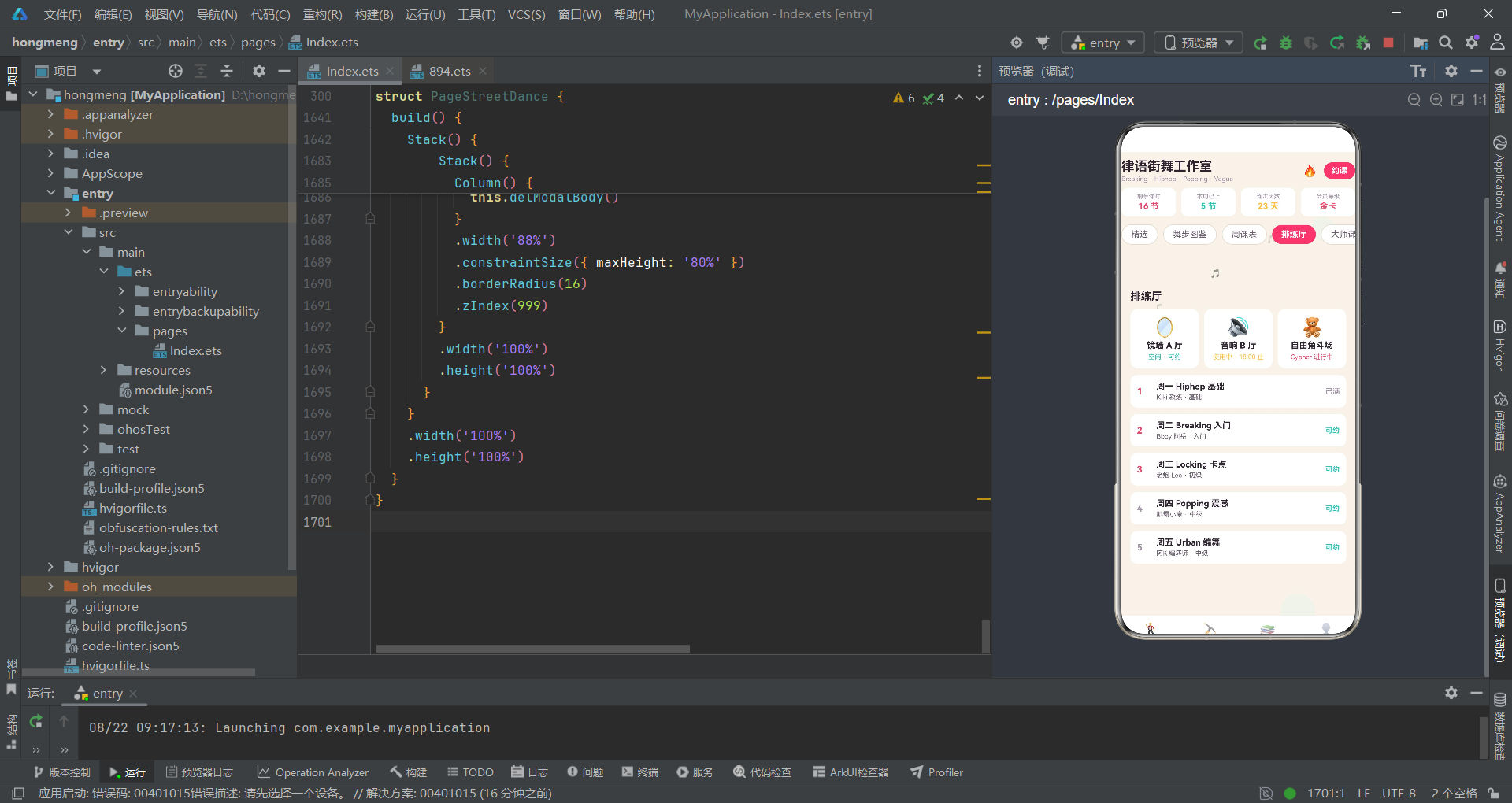This screenshot has height=803, width=1512.
Task: Fit previewer to screen icon
Action: [1458, 100]
